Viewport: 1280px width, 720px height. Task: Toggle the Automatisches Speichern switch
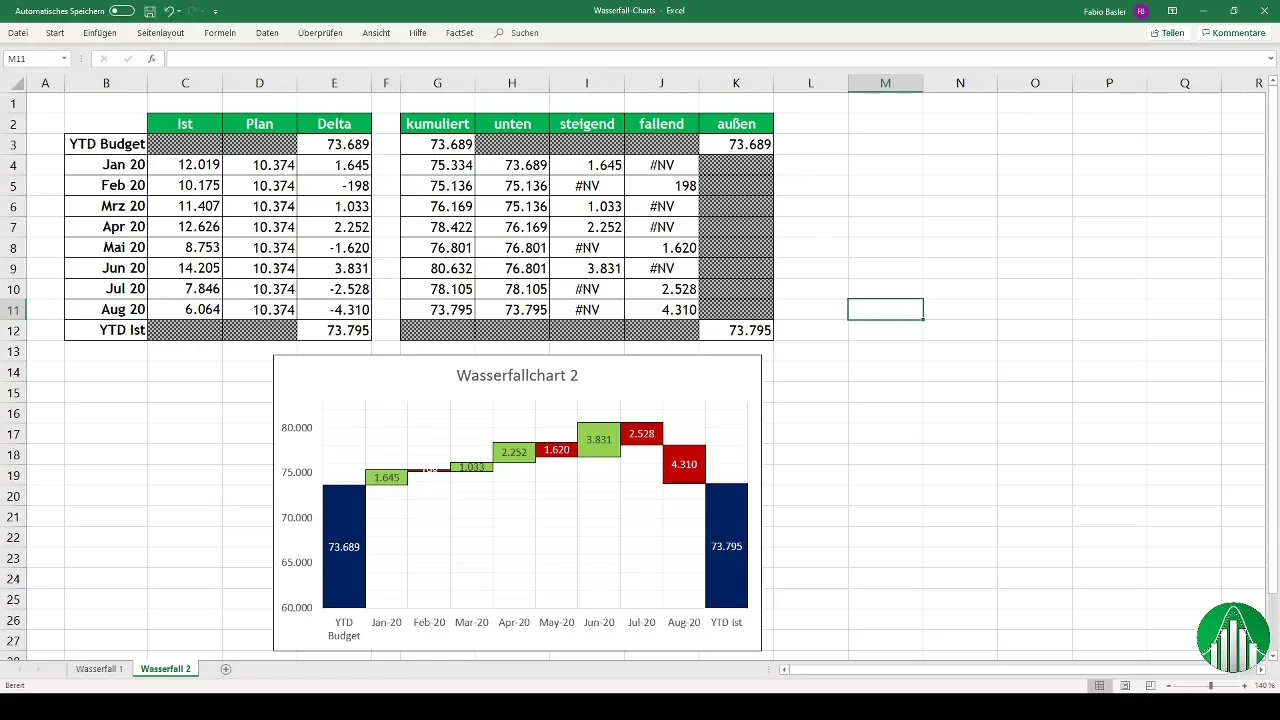click(122, 11)
